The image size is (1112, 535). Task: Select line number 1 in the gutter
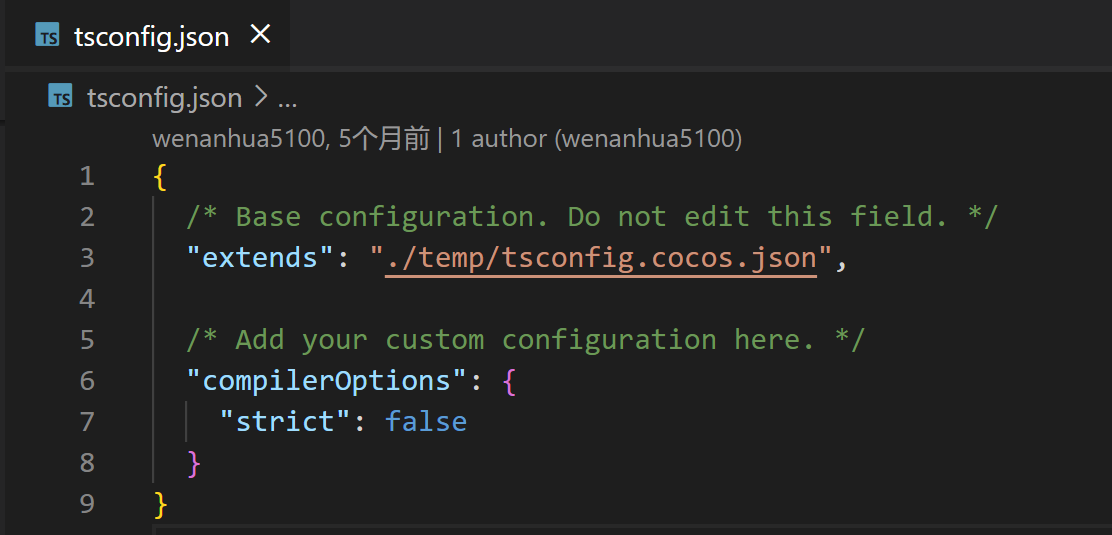click(87, 176)
